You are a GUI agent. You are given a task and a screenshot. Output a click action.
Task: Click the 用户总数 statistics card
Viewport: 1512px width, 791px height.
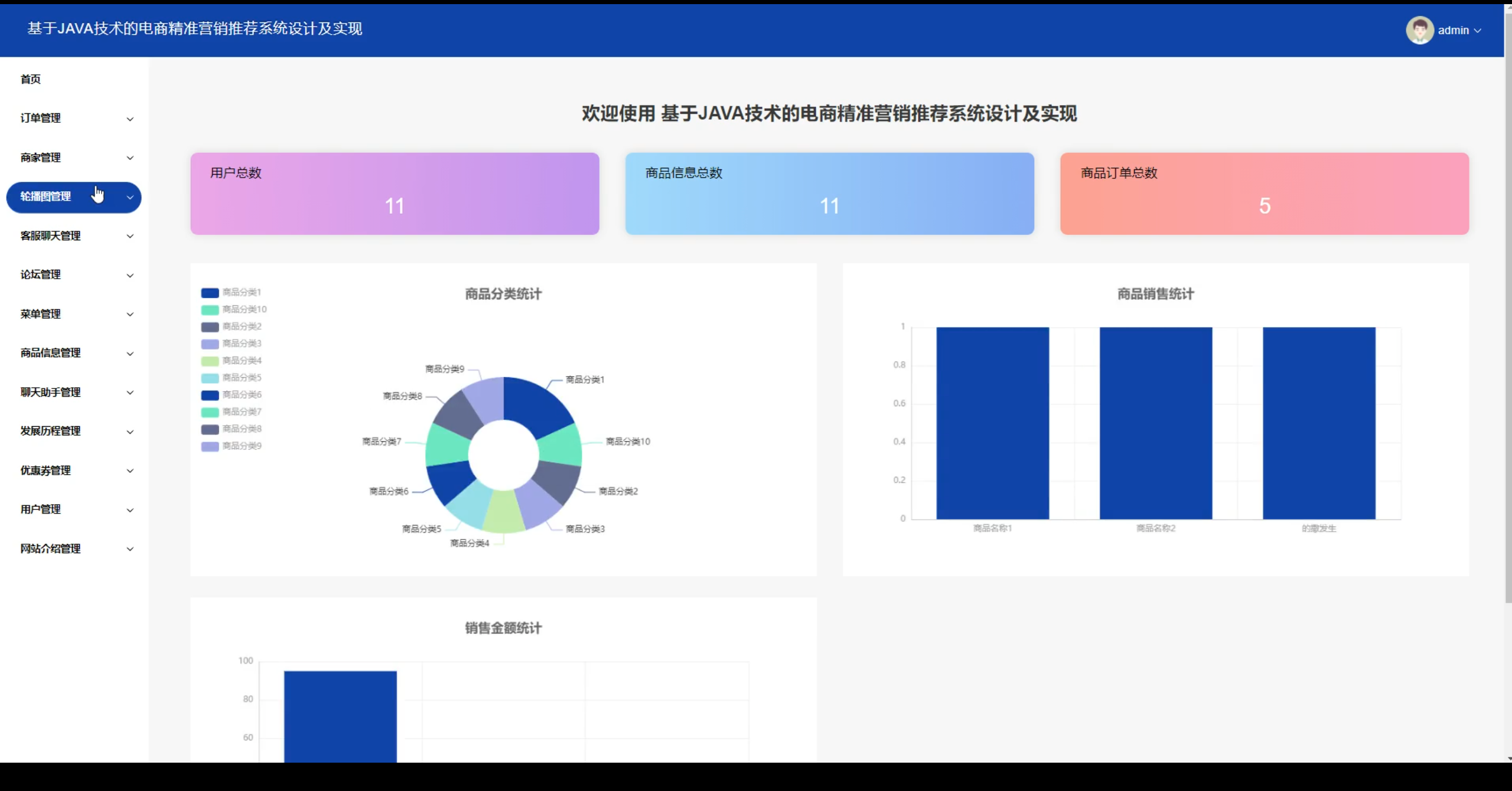(395, 194)
